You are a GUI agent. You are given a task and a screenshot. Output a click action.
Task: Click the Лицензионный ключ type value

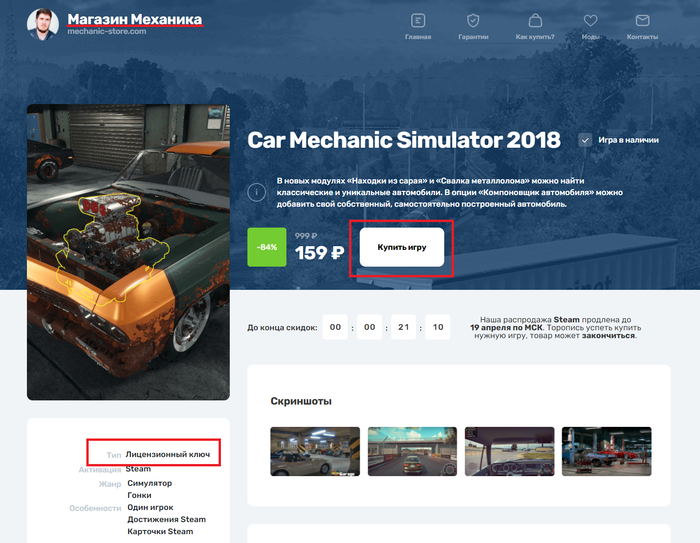pyautogui.click(x=168, y=455)
